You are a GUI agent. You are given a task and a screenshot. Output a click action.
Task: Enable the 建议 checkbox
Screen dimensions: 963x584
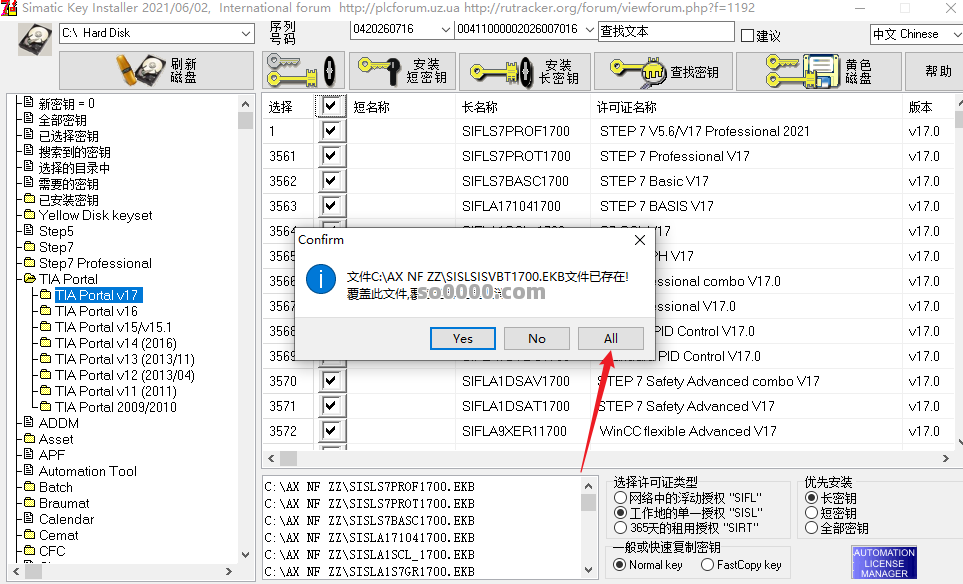click(747, 36)
